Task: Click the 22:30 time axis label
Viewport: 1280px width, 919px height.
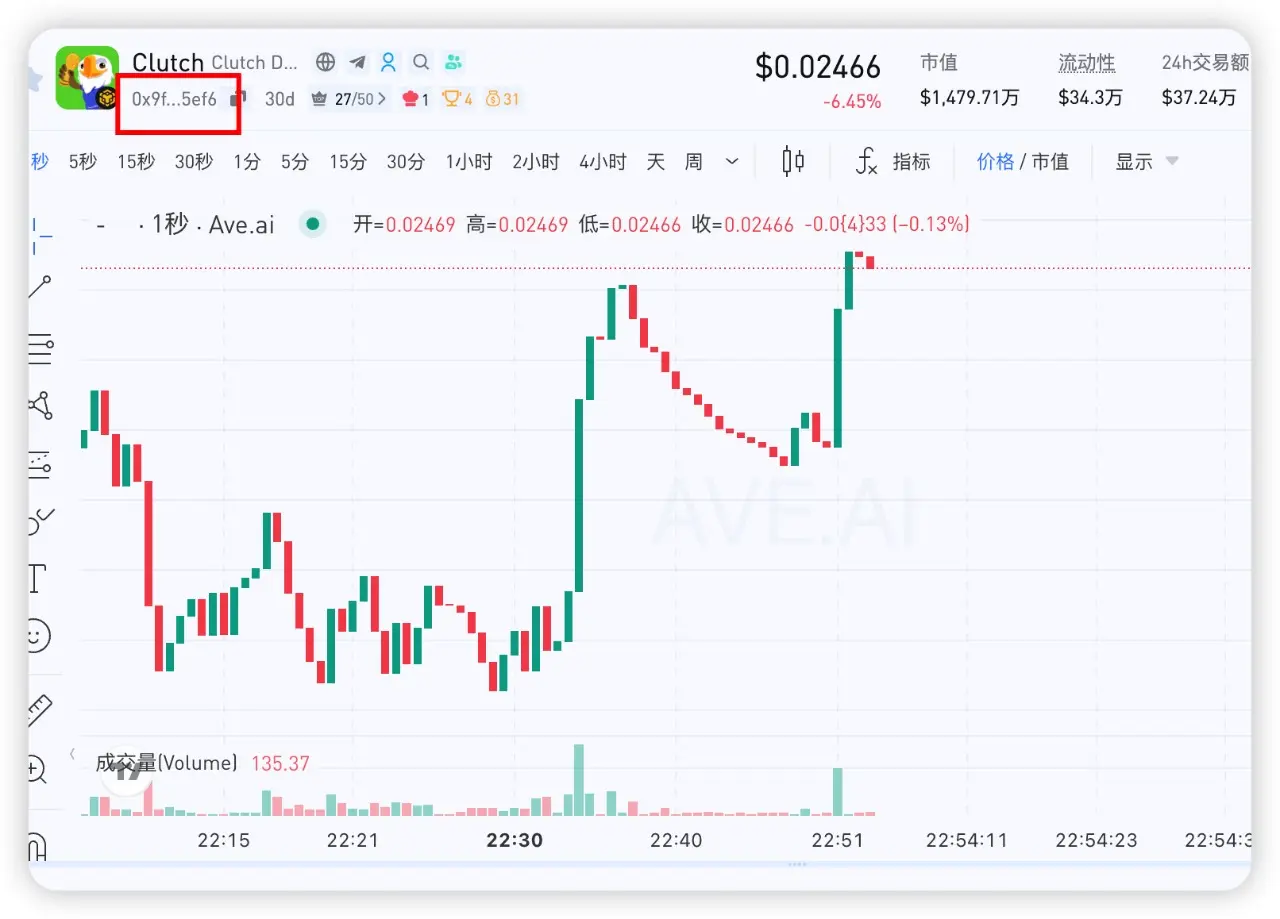Action: point(515,840)
